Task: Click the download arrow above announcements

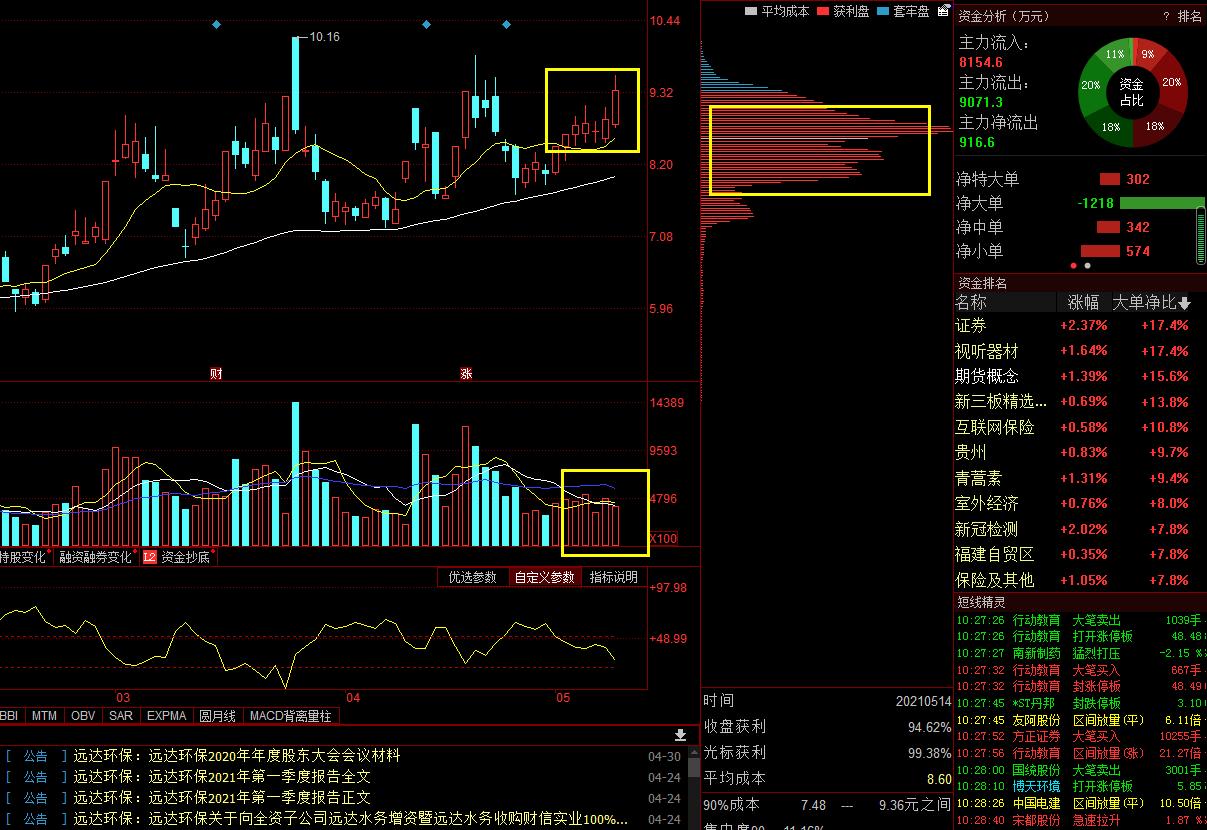Action: (681, 735)
